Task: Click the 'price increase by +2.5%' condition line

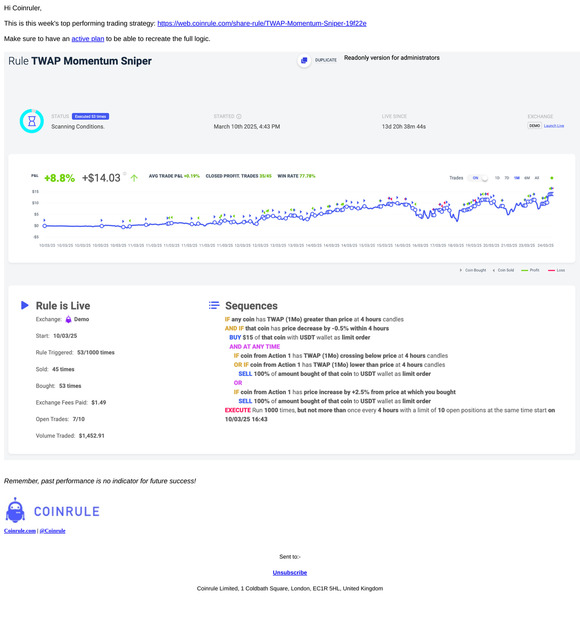Action: (345, 392)
